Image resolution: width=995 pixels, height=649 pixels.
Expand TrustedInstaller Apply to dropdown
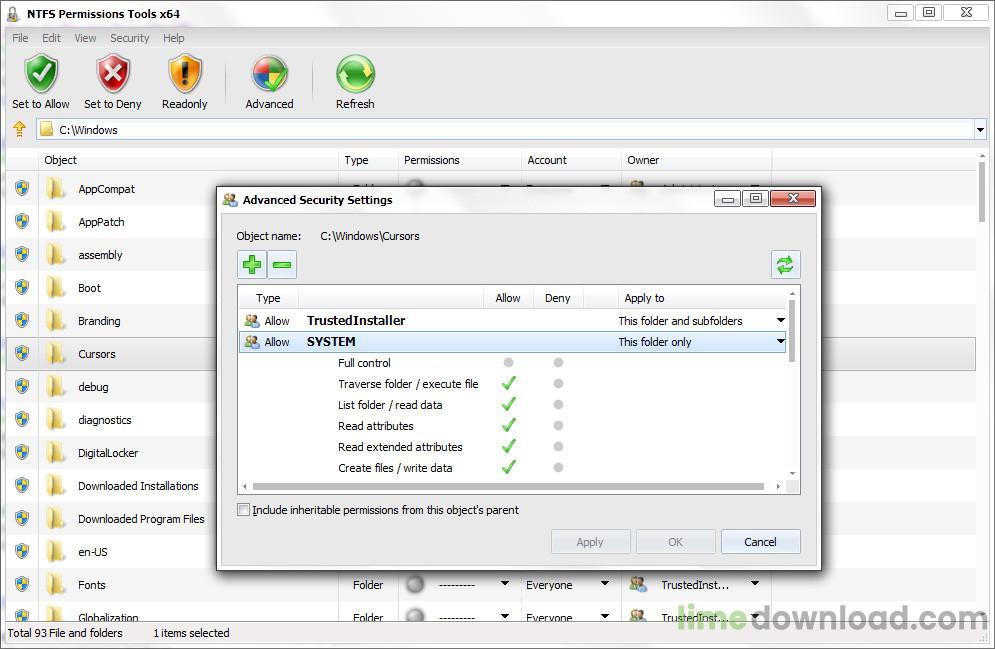780,321
